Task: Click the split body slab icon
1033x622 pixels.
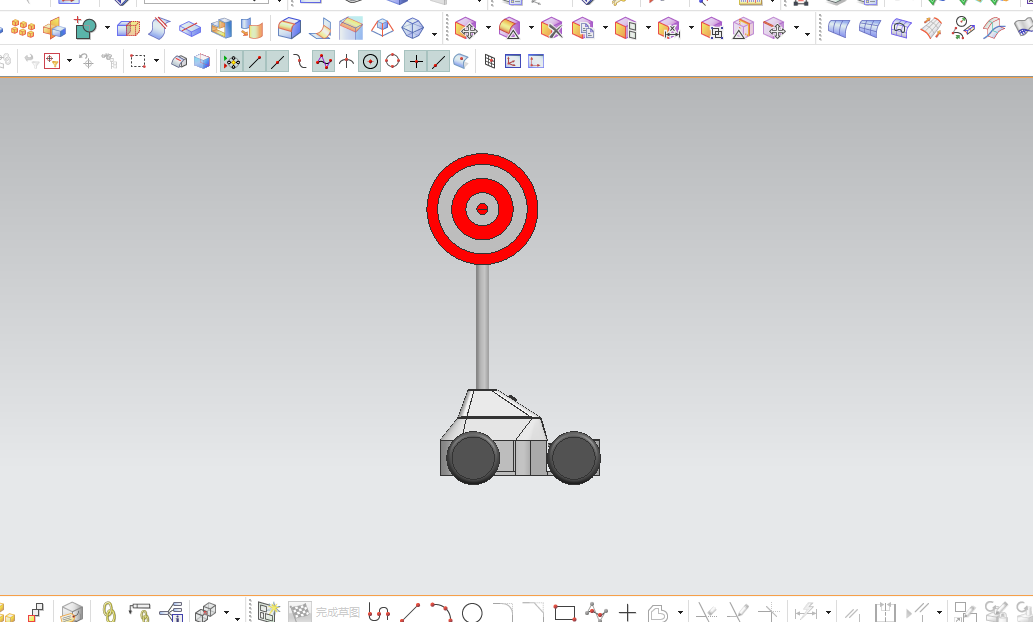Action: (190, 28)
